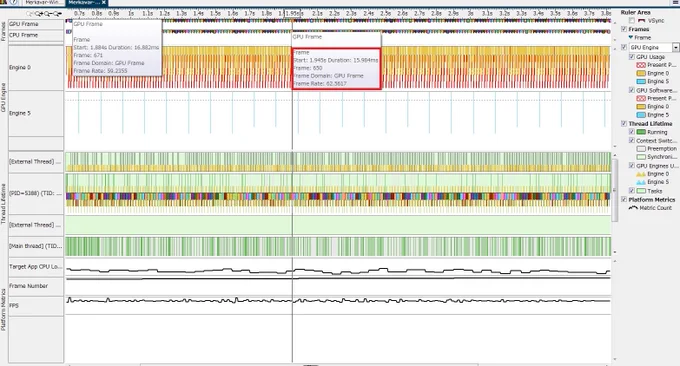
Task: Click the horizontal scrollbar thumb at bottom
Action: [x=310, y=365]
